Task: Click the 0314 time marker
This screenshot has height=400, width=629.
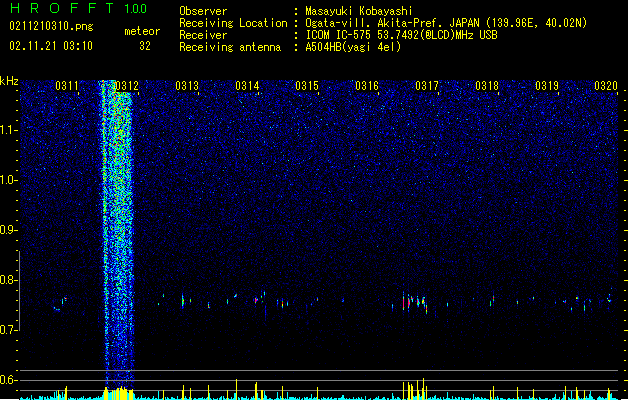Action: tap(247, 86)
